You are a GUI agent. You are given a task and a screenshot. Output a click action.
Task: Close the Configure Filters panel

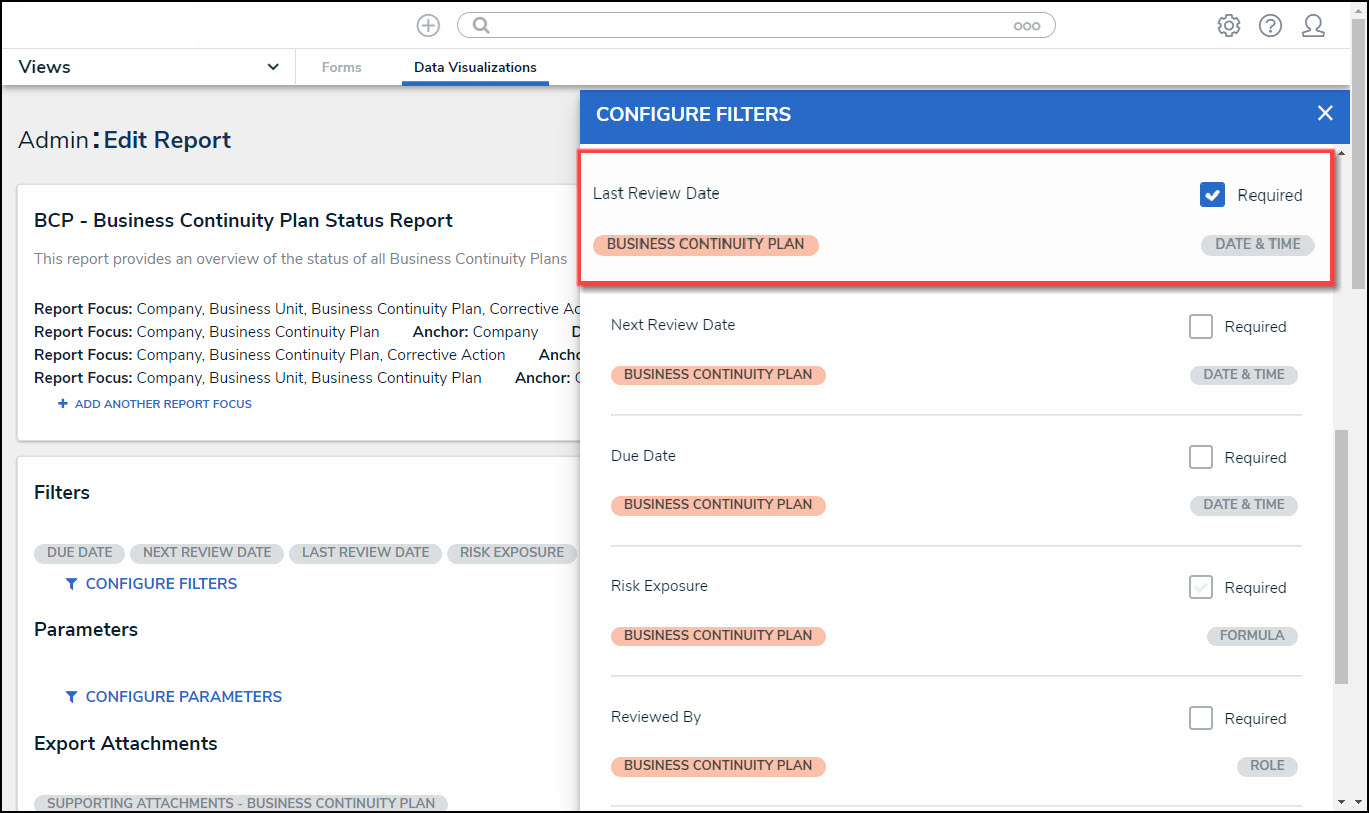pos(1325,113)
